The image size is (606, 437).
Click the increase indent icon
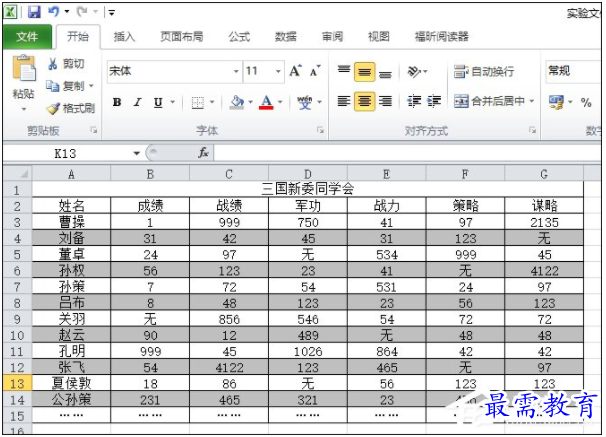[434, 101]
